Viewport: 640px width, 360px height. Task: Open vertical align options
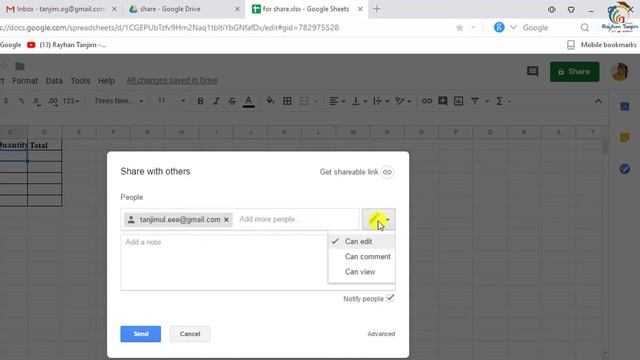[x=359, y=101]
